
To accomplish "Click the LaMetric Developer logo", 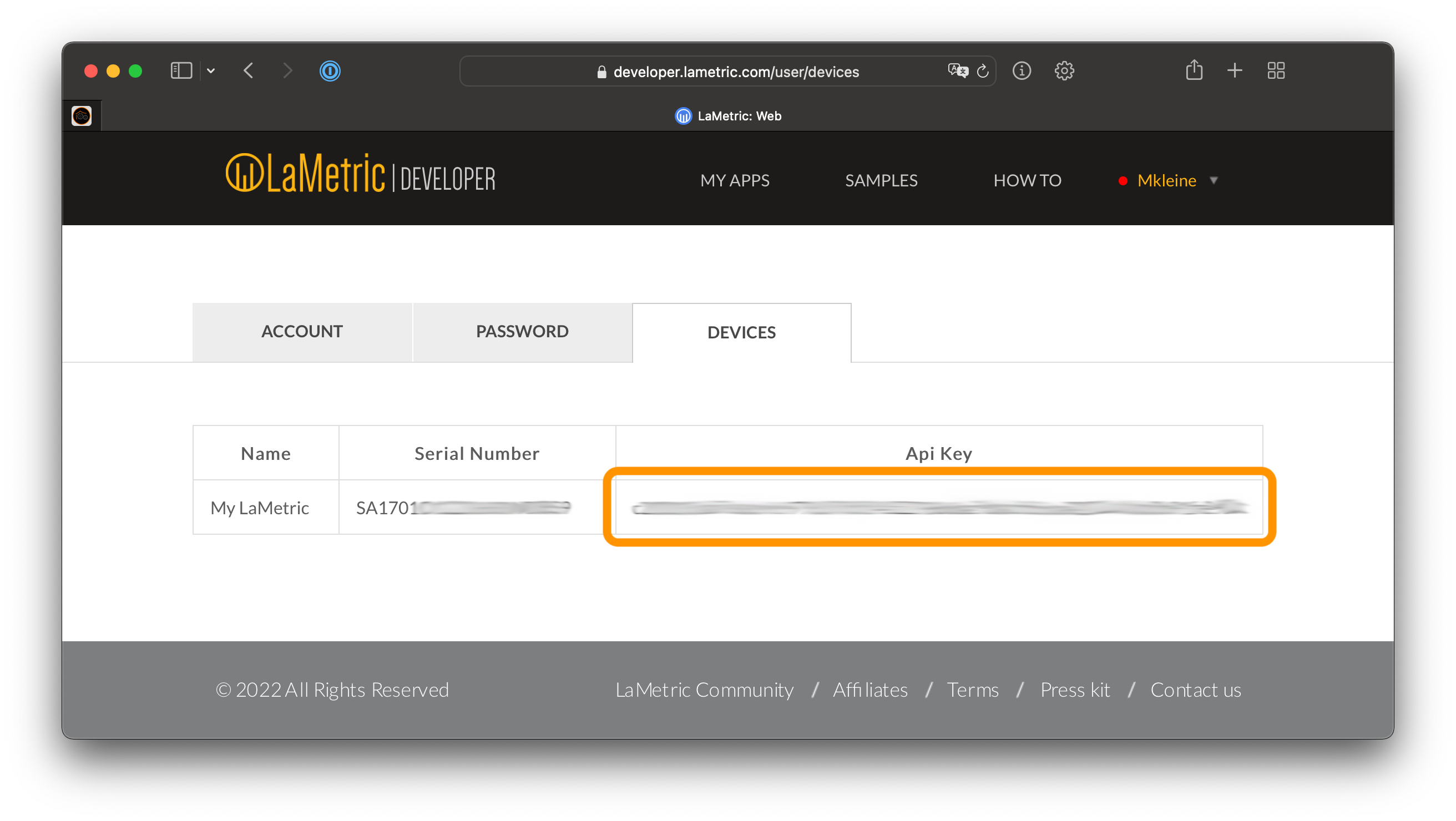I will pyautogui.click(x=360, y=173).
